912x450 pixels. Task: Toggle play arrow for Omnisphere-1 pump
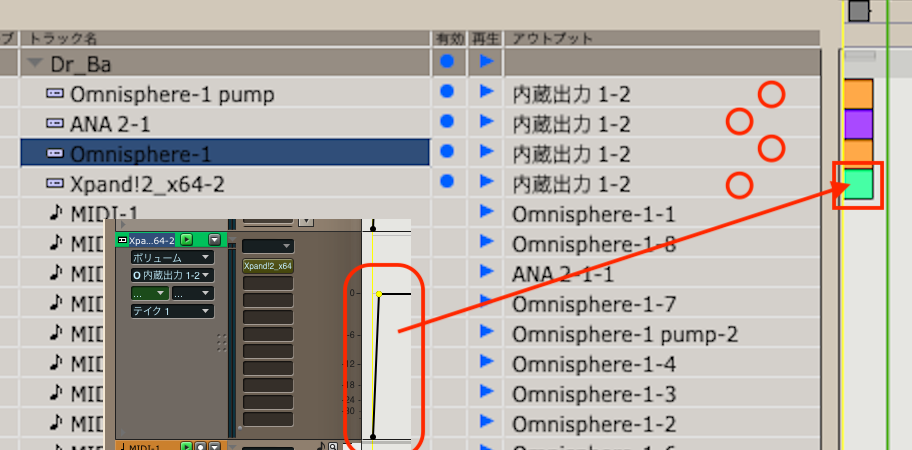click(x=486, y=91)
